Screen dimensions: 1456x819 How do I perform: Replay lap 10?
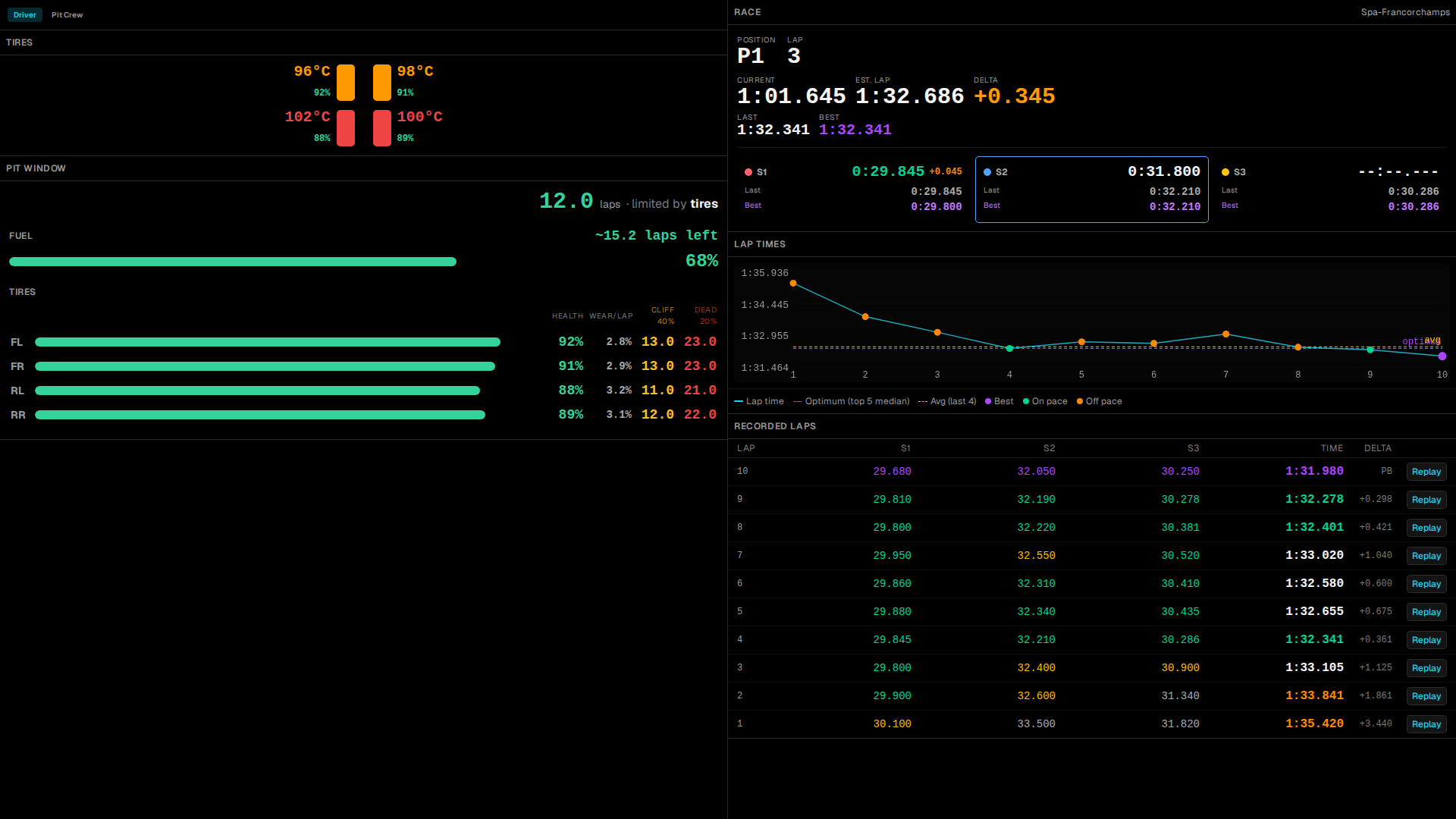[1426, 472]
